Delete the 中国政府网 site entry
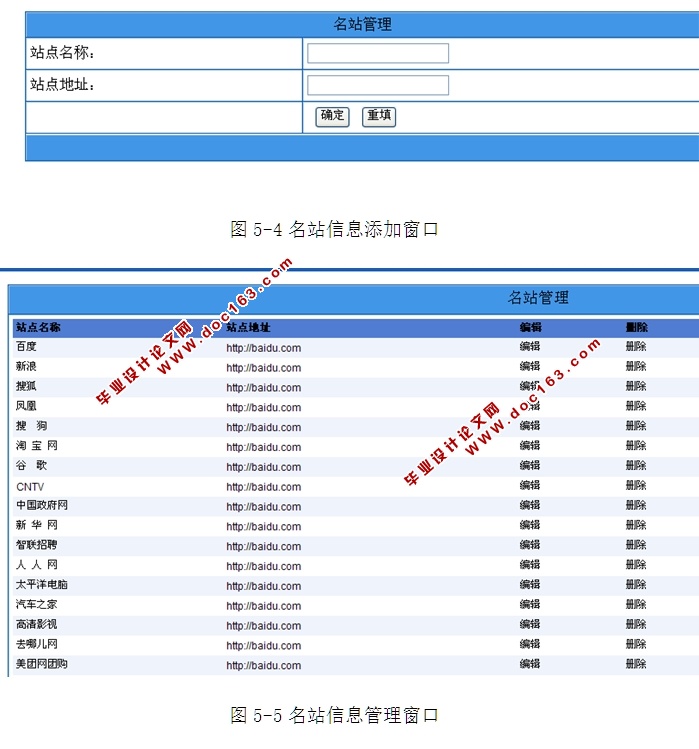699x749 pixels. click(636, 505)
